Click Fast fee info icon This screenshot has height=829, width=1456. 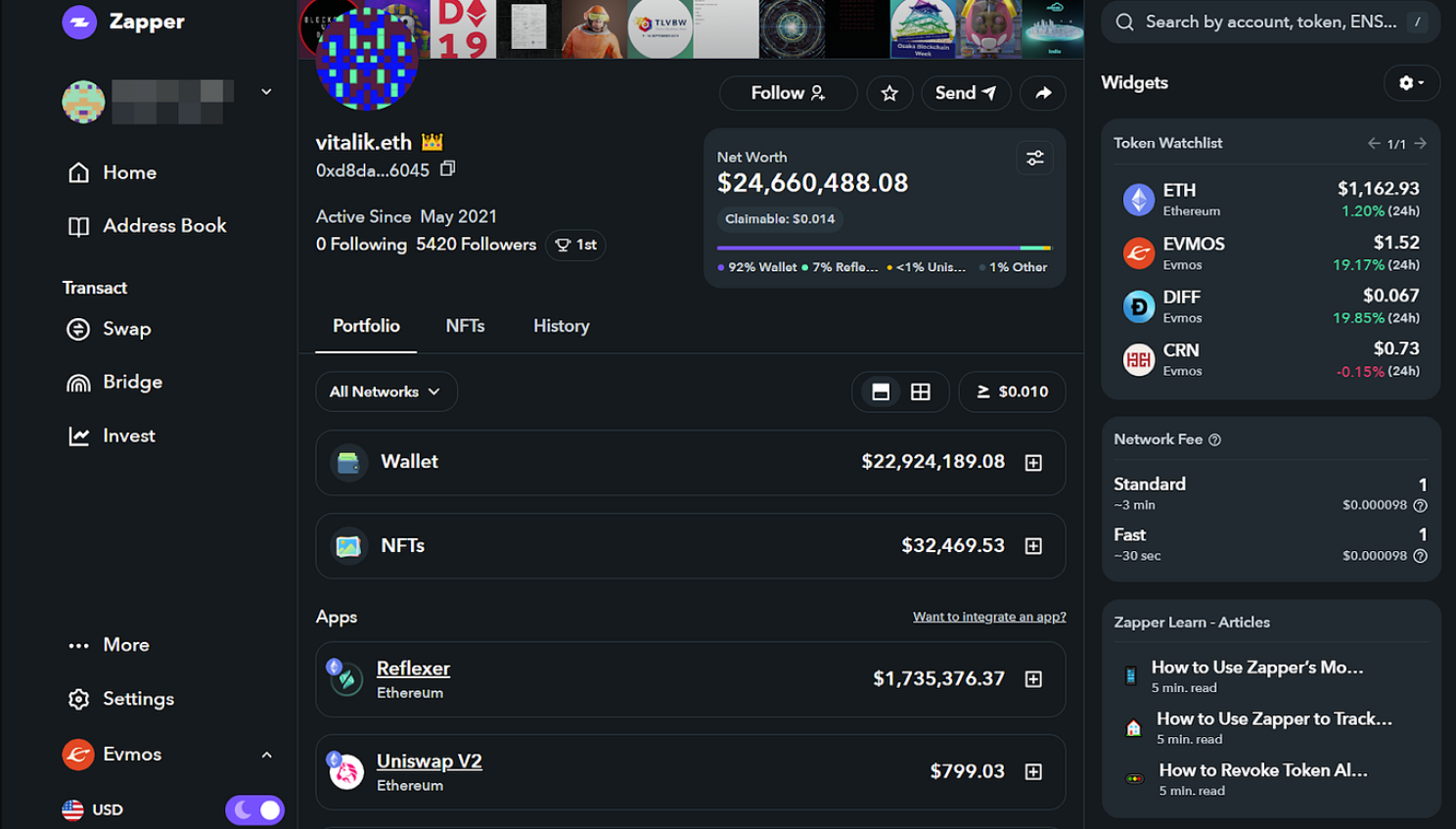click(x=1420, y=556)
